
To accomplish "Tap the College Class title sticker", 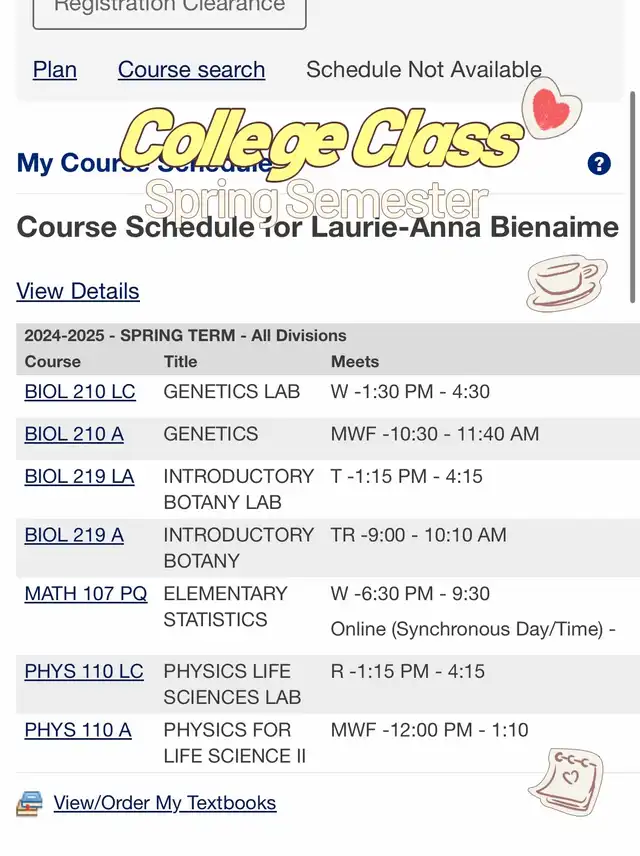I will coord(321,141).
